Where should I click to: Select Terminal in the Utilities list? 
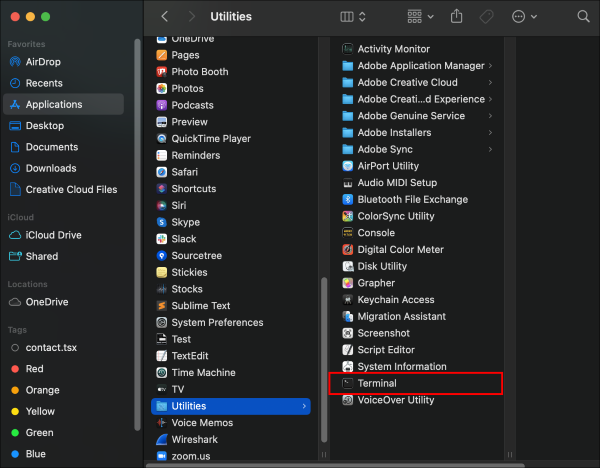(x=417, y=383)
